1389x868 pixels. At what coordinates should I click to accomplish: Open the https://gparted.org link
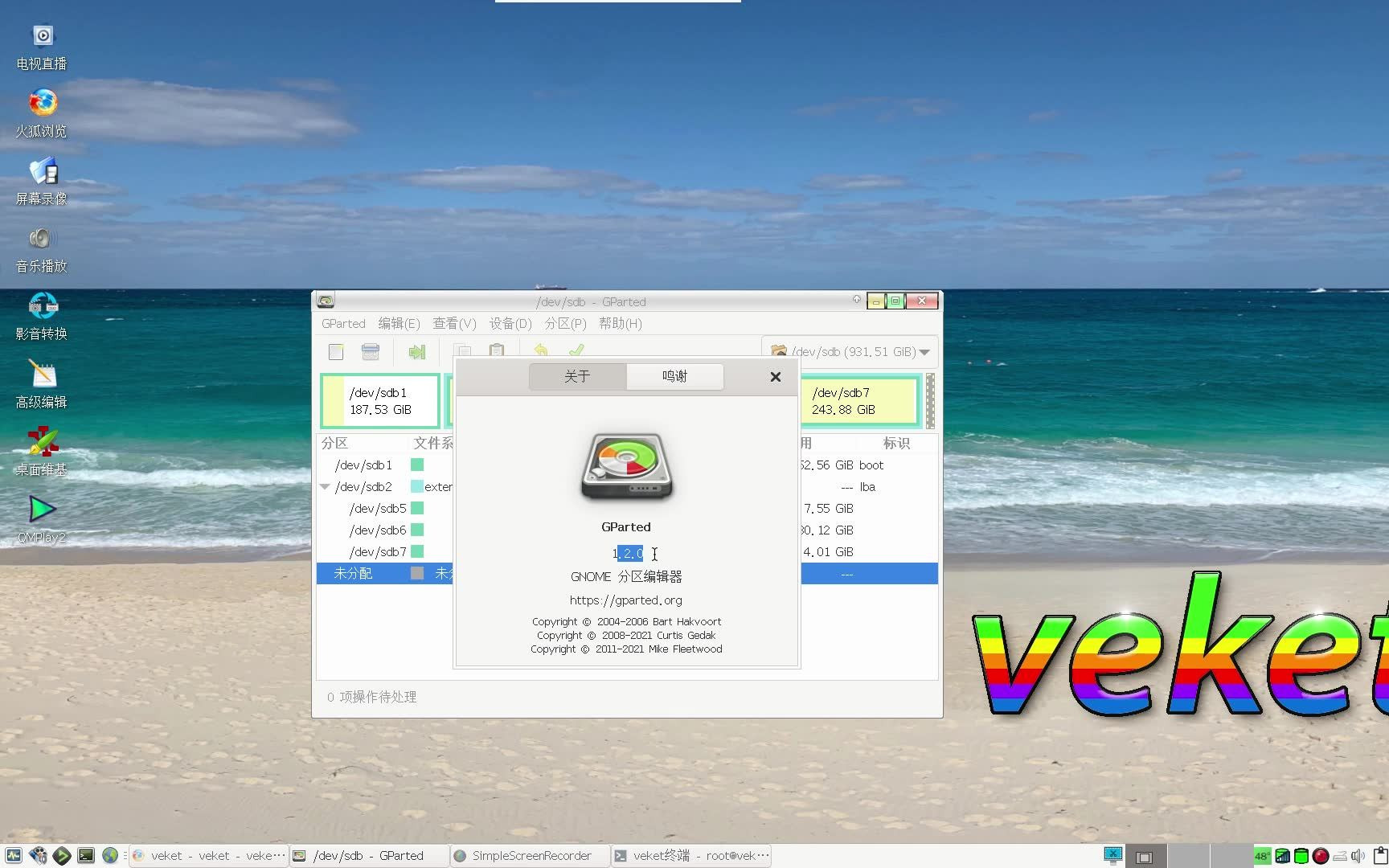click(x=625, y=600)
